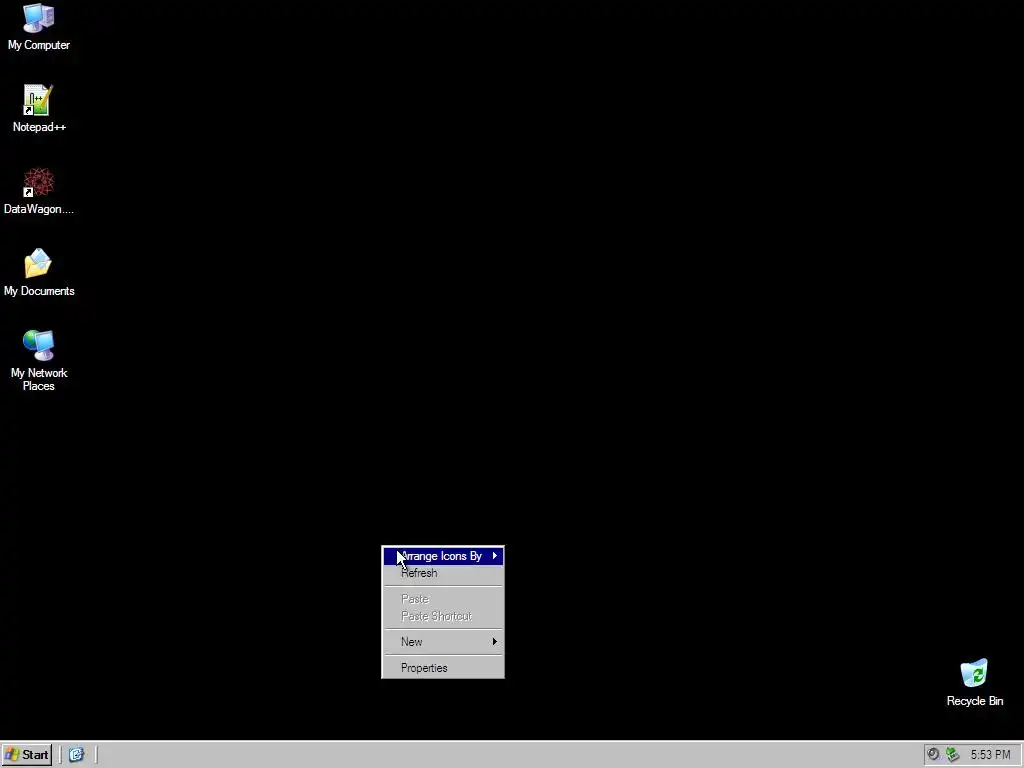
Task: Open the New submenu
Action: [x=443, y=641]
